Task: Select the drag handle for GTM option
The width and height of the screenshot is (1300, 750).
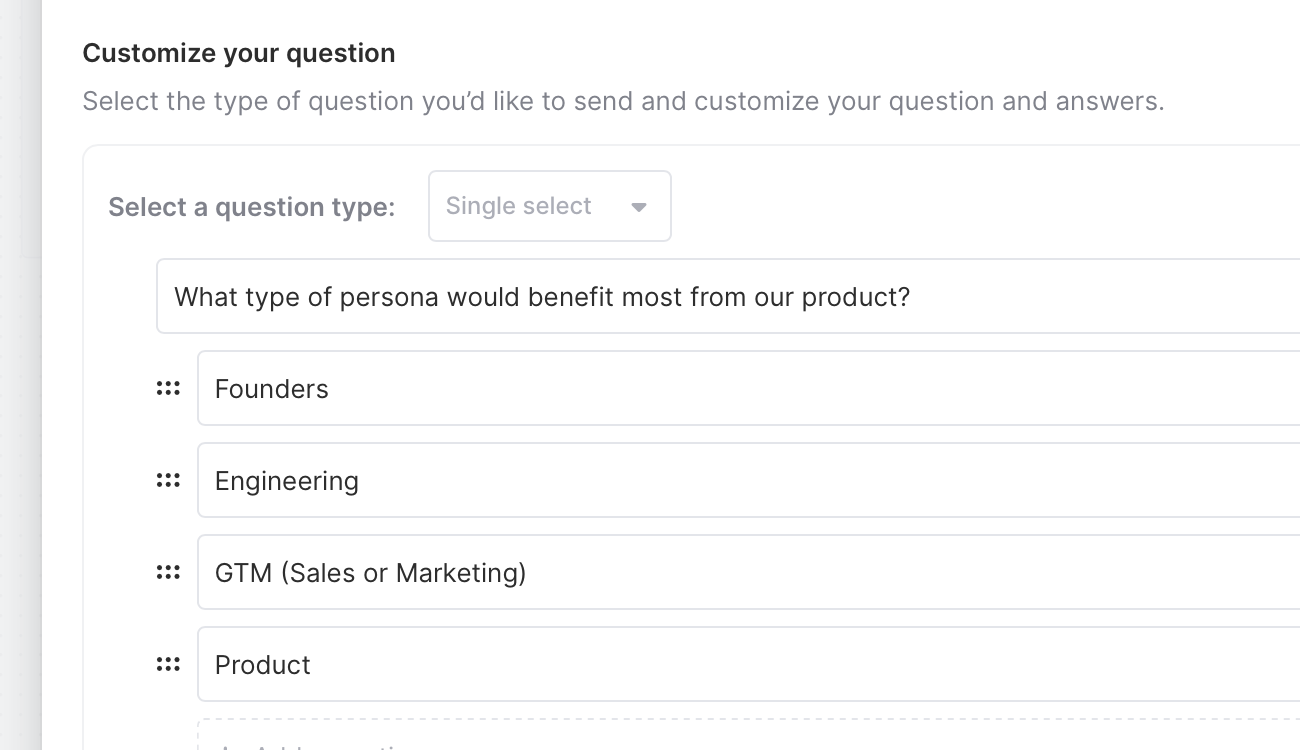Action: 168,573
